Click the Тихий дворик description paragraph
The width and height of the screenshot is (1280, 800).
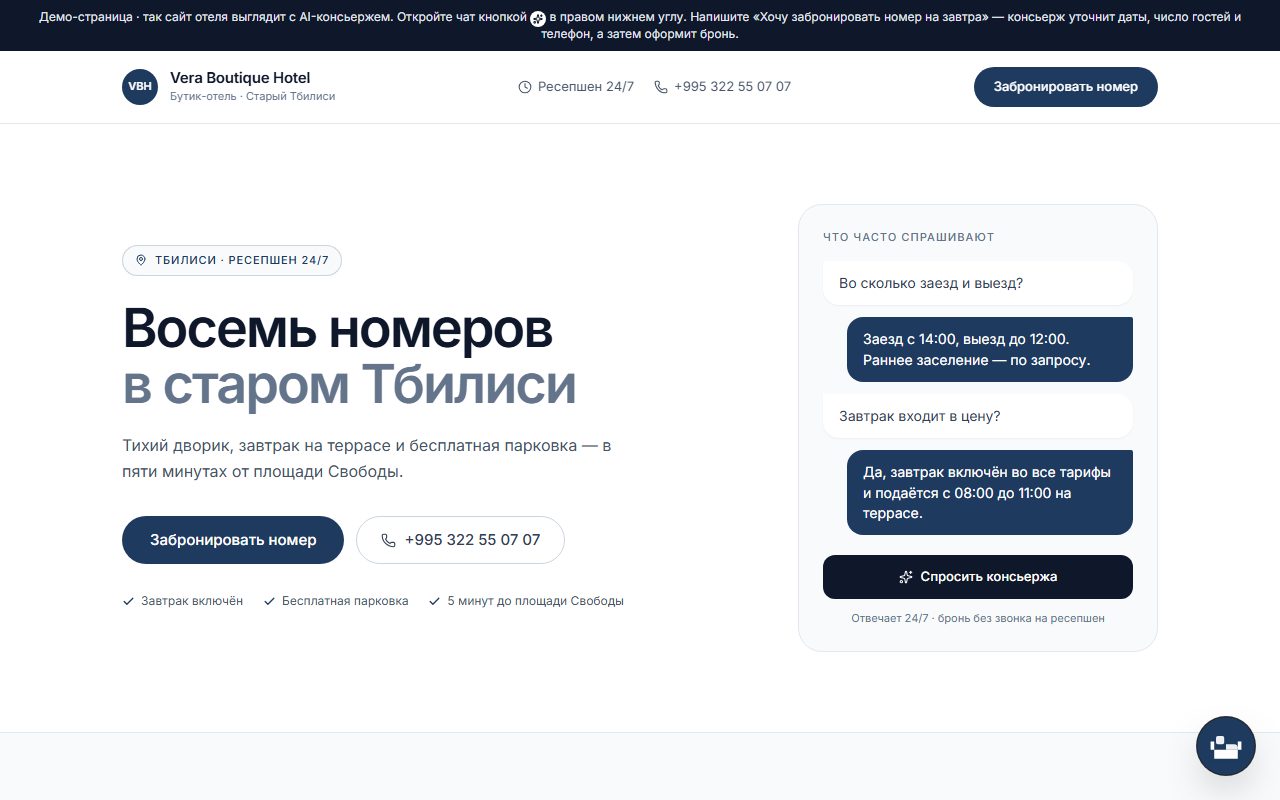click(x=367, y=458)
